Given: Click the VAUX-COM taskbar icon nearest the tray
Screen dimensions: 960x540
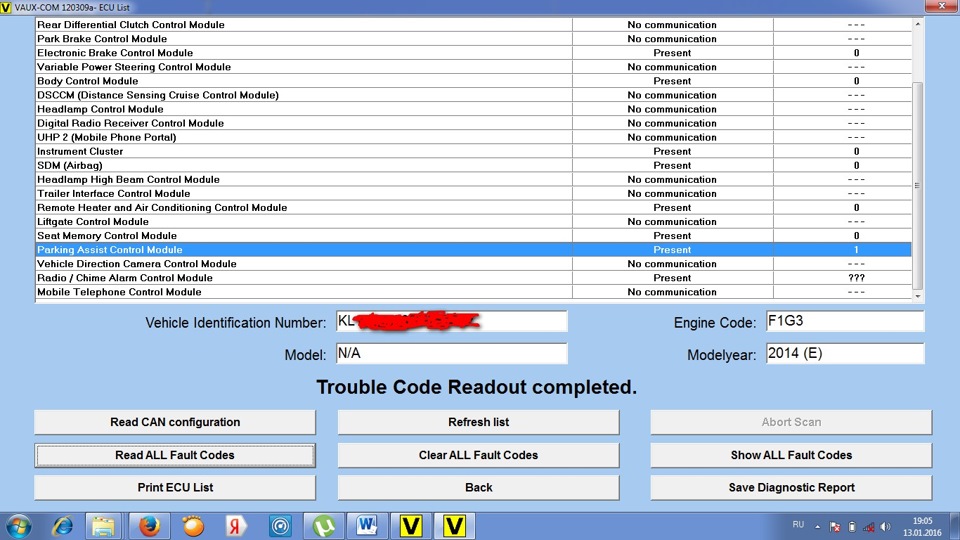Looking at the screenshot, I should 454,526.
